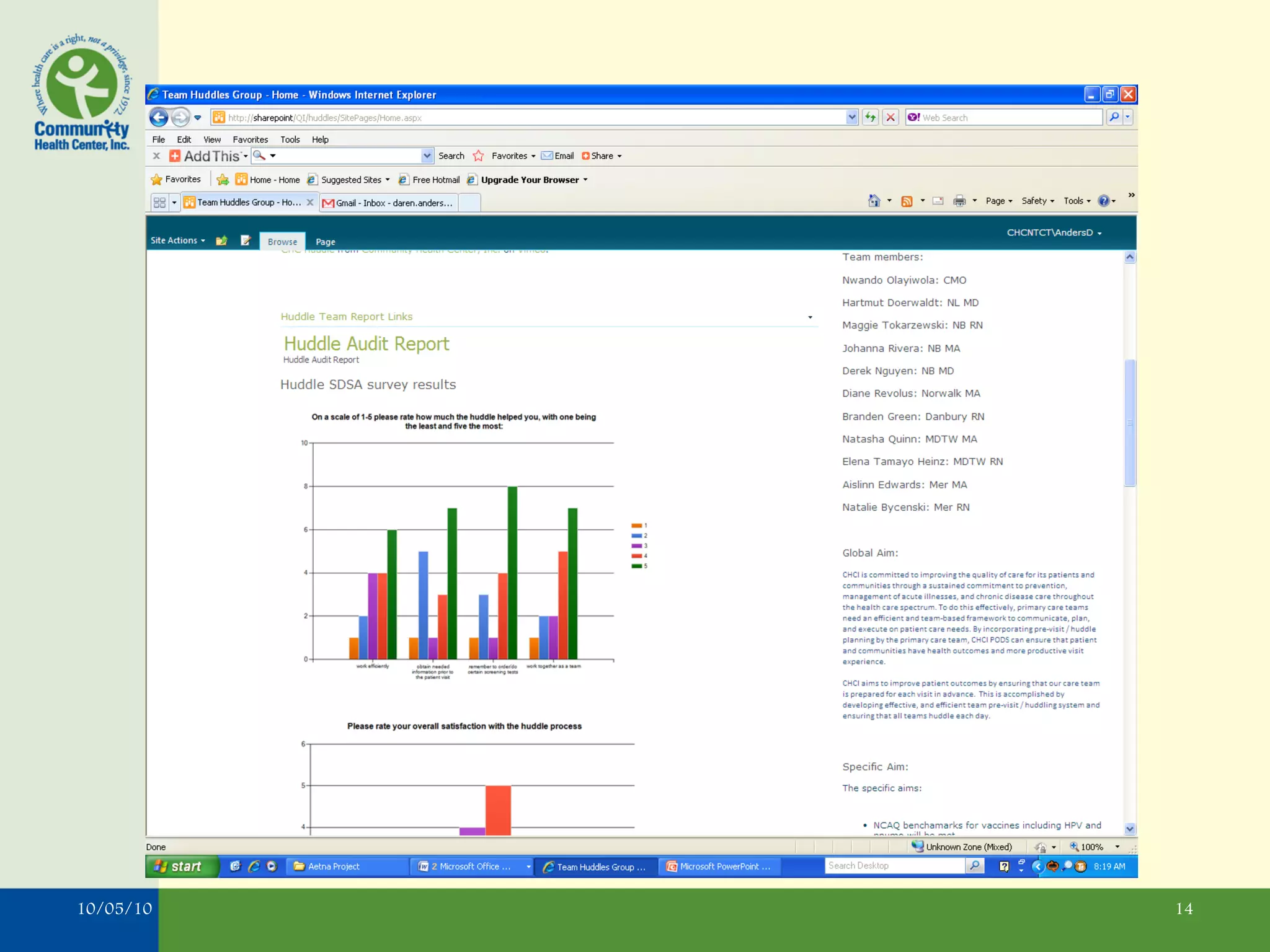Click the Print icon in command bar
The image size is (1270, 952).
click(959, 201)
